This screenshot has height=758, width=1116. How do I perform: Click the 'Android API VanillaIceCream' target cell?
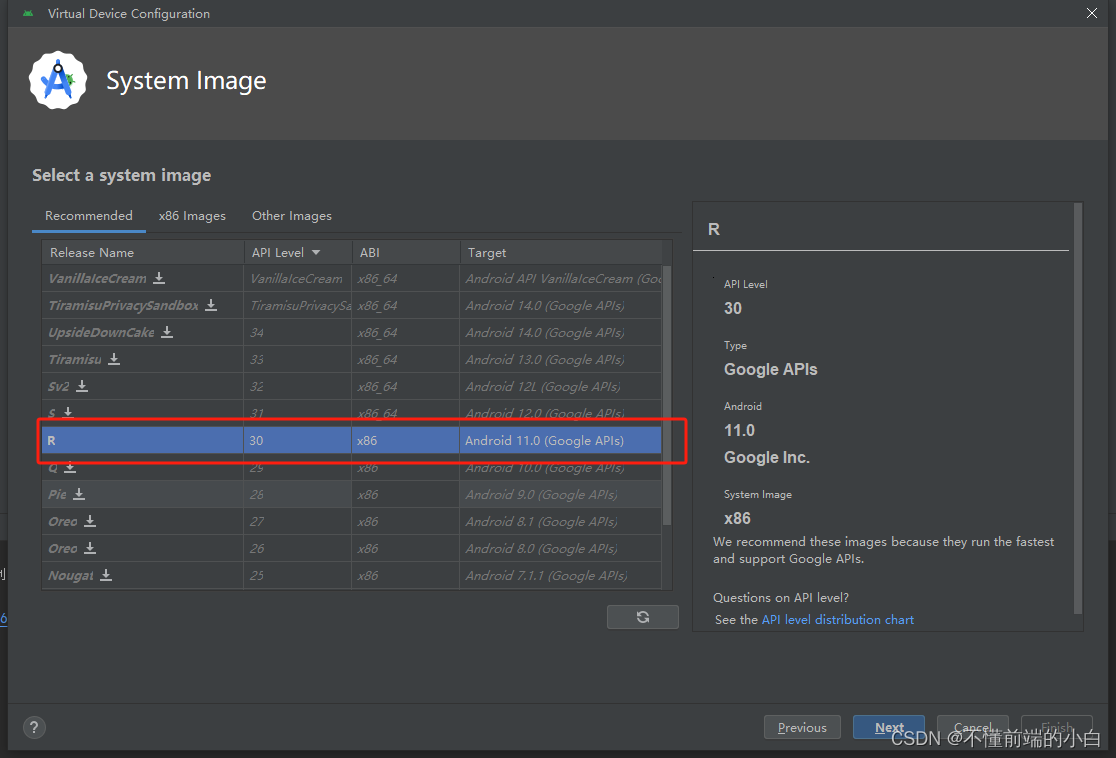click(561, 278)
